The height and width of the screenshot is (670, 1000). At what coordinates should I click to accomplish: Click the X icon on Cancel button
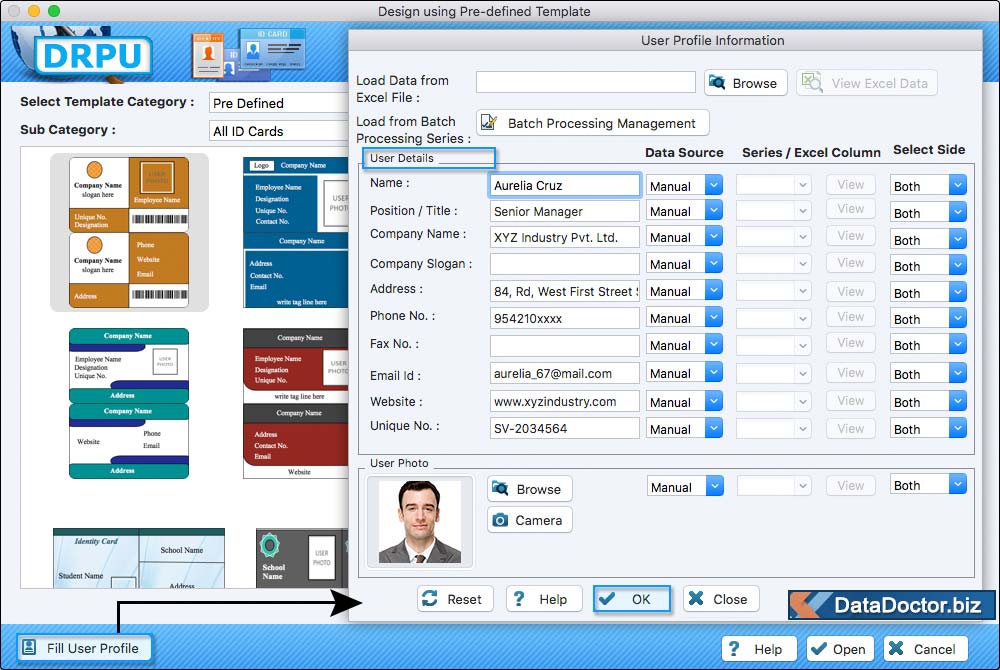[896, 648]
